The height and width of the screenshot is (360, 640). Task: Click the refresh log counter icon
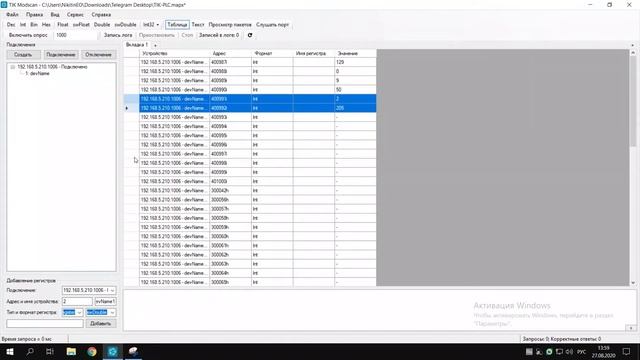pyautogui.click(x=250, y=35)
